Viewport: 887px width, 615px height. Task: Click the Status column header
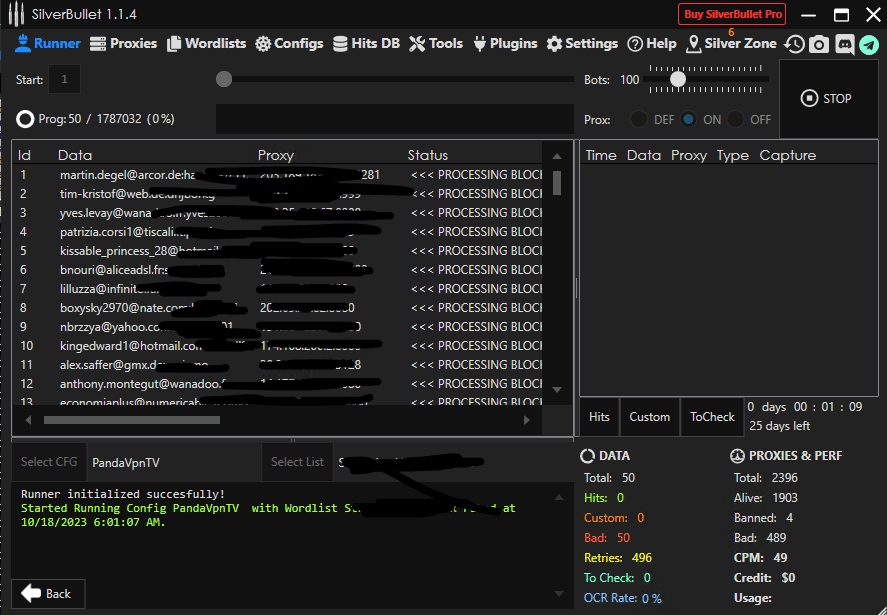click(428, 155)
